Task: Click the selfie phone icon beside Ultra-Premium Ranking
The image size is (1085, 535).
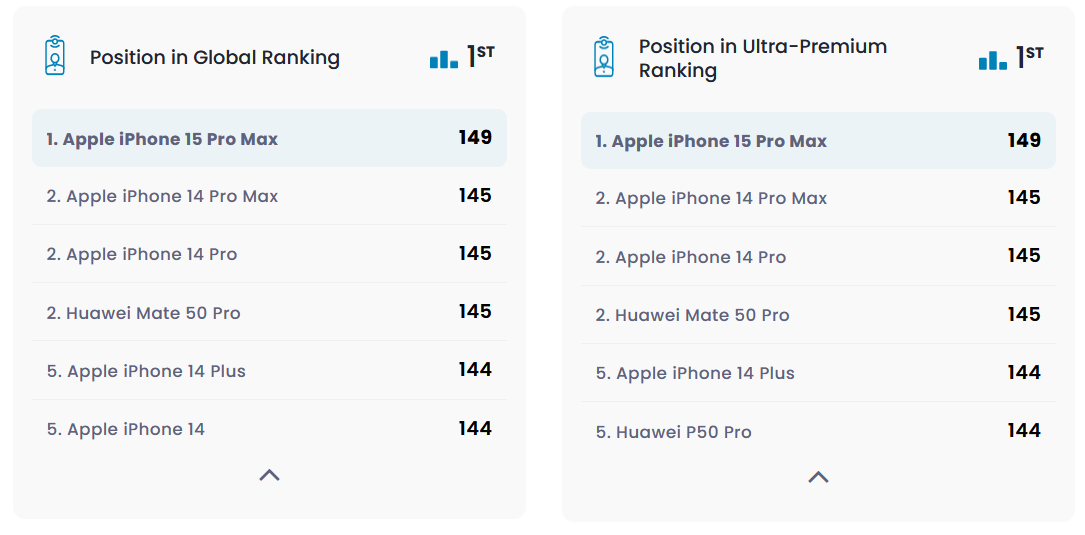Action: click(x=604, y=57)
